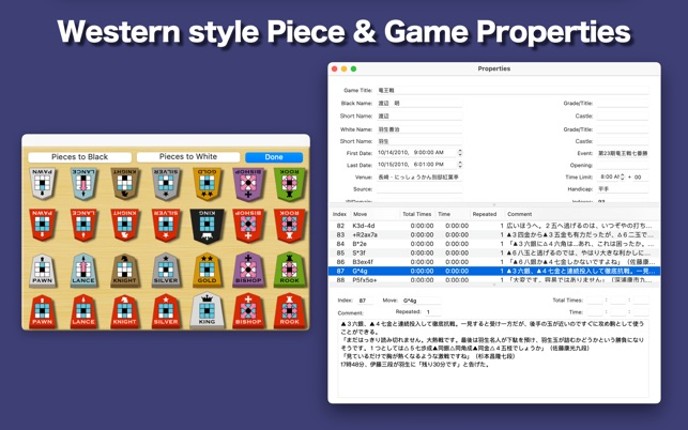Select the upside-down yellow Gold piece
The height and width of the screenshot is (430, 688).
pyautogui.click(x=207, y=183)
